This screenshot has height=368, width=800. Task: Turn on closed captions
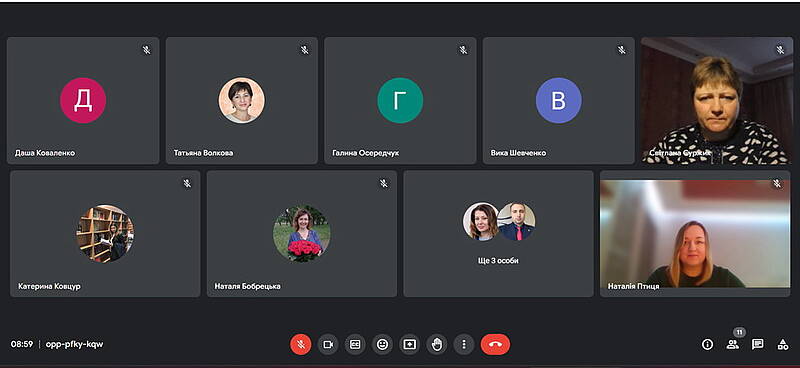pos(355,345)
